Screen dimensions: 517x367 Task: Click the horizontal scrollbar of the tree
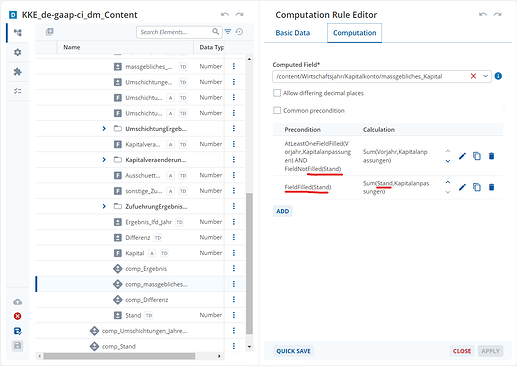click(x=119, y=356)
